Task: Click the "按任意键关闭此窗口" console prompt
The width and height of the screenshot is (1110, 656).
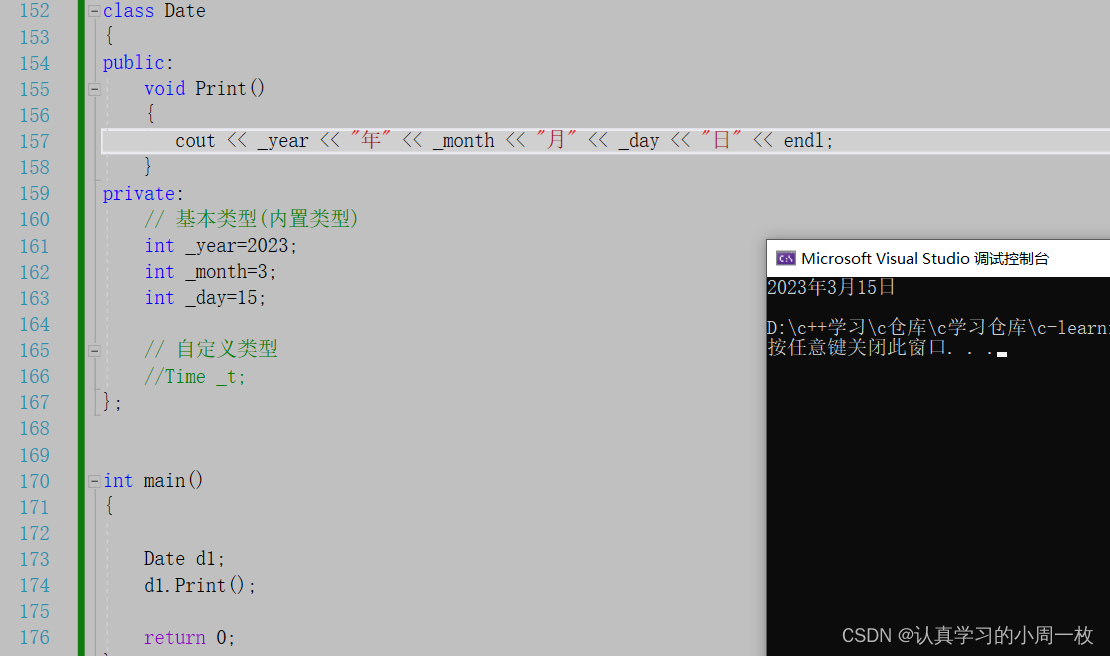Action: pos(859,347)
